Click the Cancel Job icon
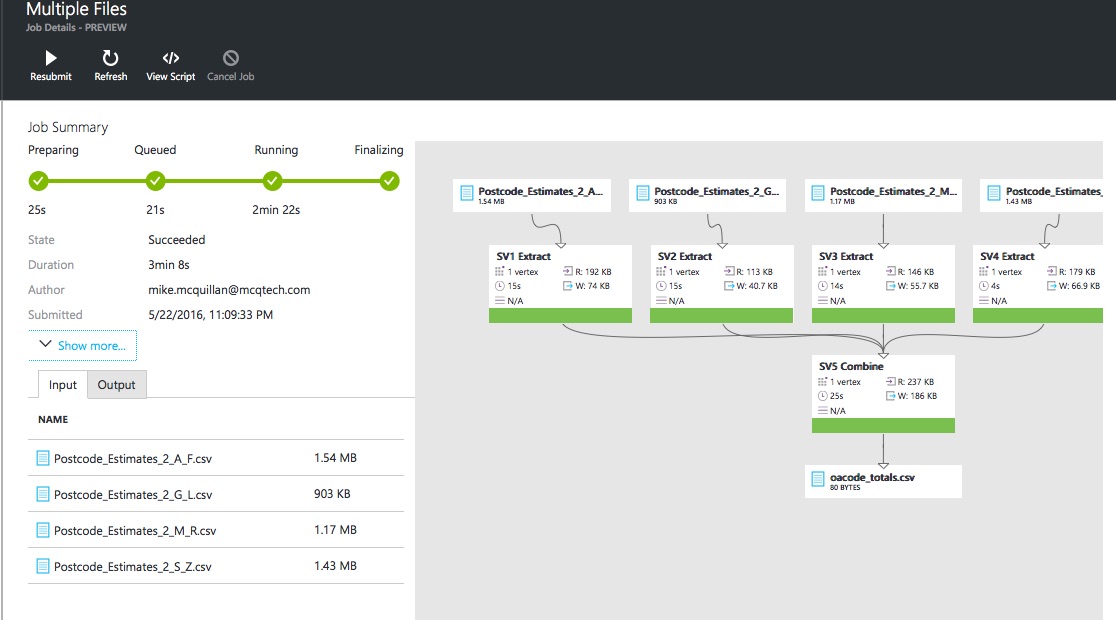Screen dimensions: 1116x620 click(230, 58)
